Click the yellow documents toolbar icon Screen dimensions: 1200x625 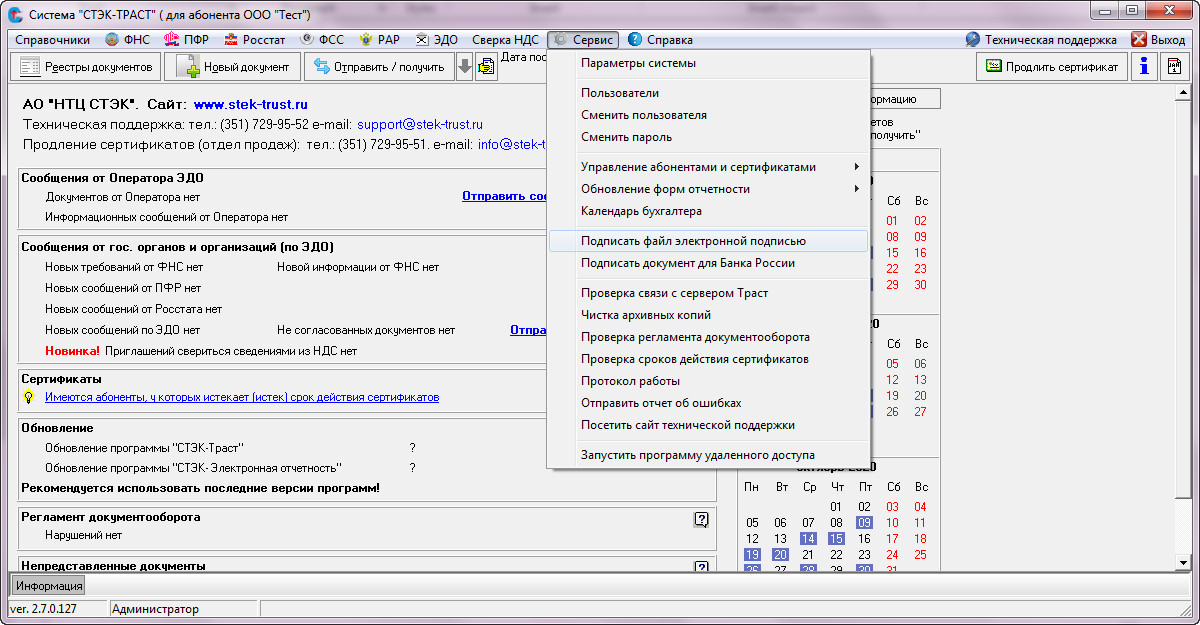[x=486, y=67]
